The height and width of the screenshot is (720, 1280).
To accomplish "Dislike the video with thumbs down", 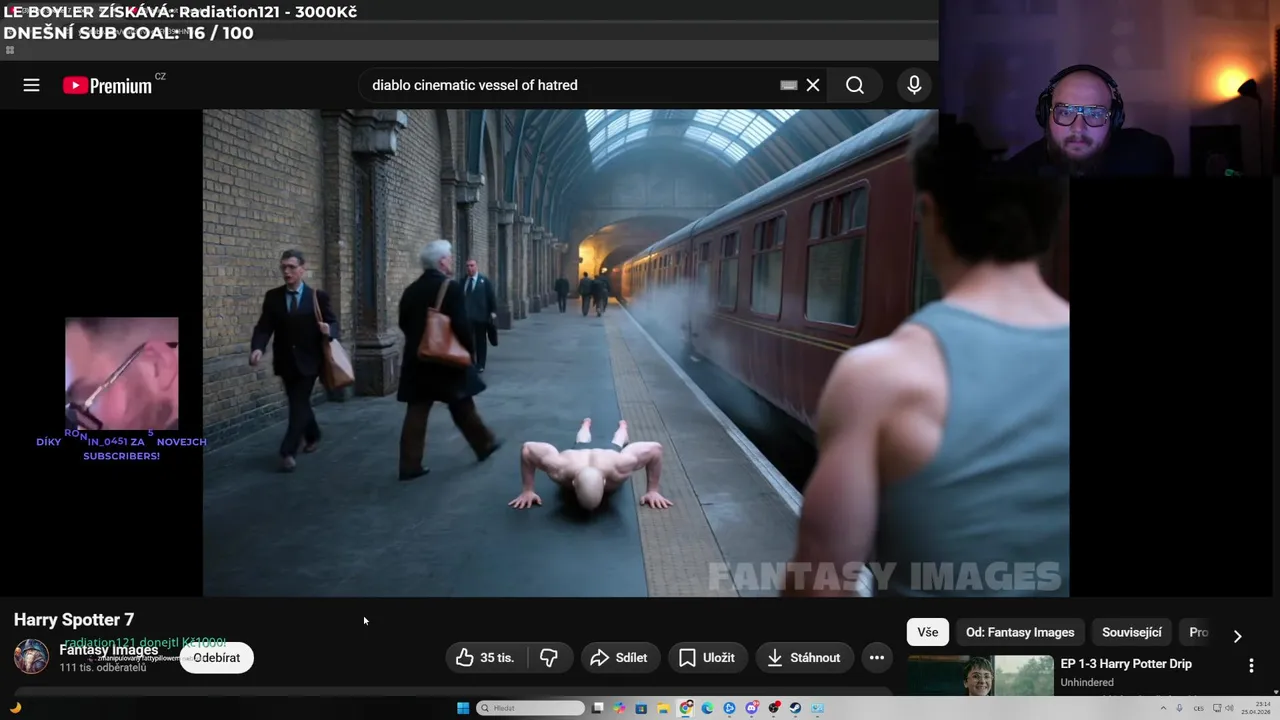I will tap(550, 657).
